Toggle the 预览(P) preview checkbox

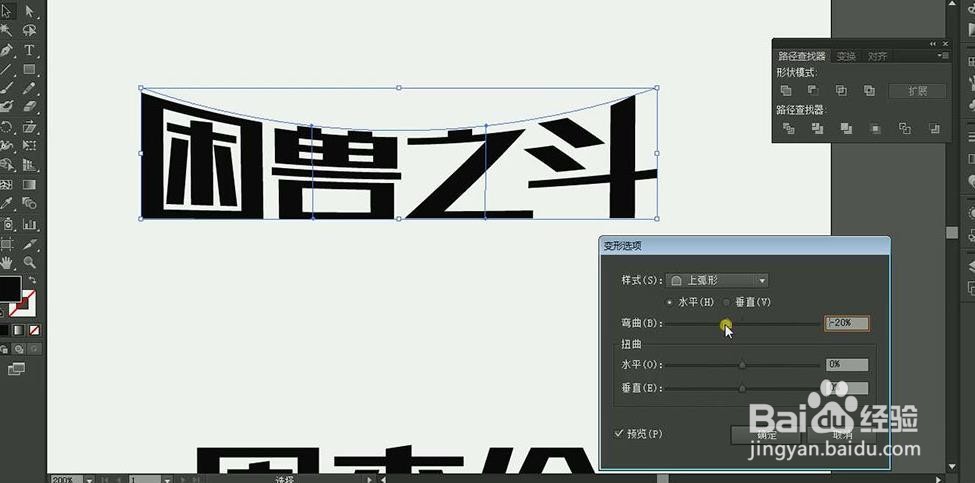[619, 433]
